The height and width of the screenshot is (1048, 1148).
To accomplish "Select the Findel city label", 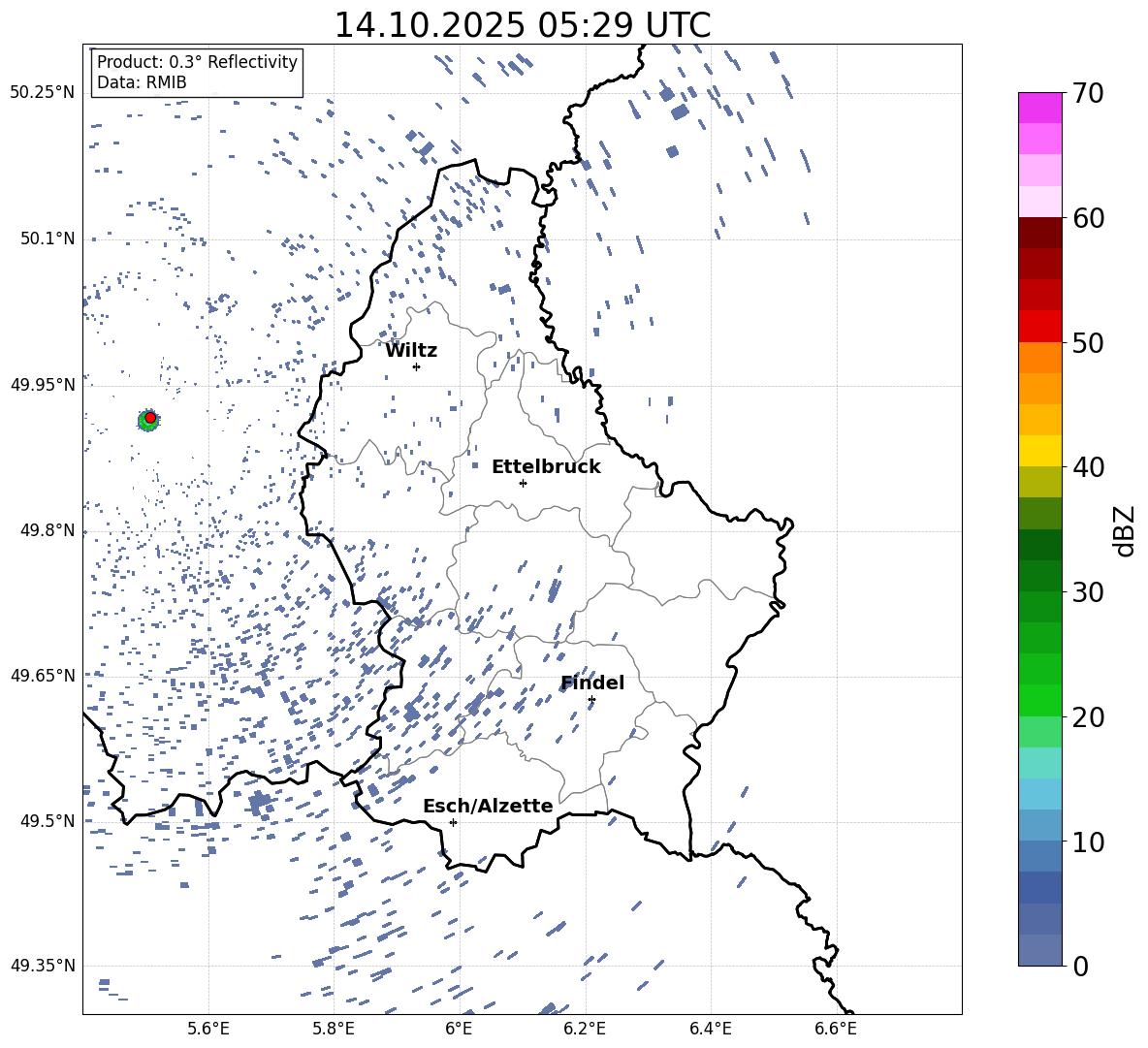I will click(x=592, y=683).
